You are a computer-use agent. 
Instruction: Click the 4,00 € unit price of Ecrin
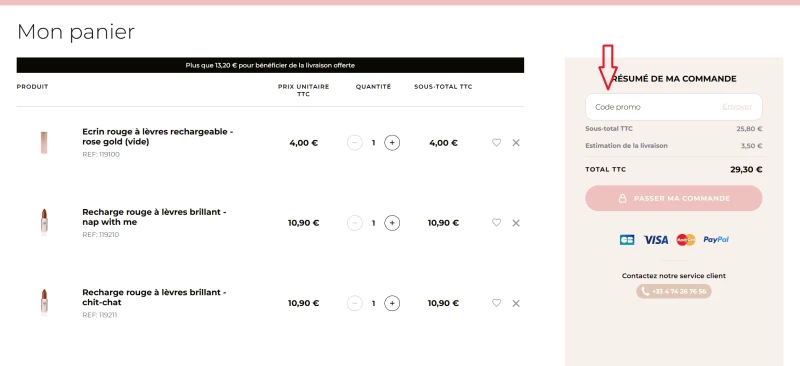(304, 143)
